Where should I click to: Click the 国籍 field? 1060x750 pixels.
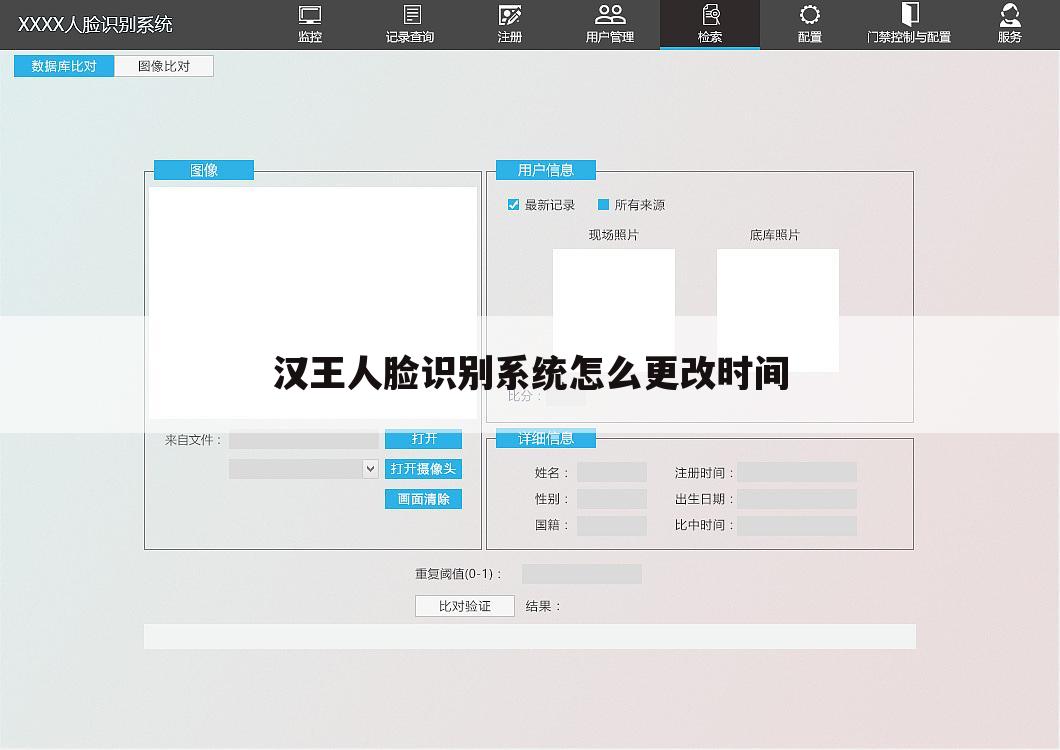(612, 525)
